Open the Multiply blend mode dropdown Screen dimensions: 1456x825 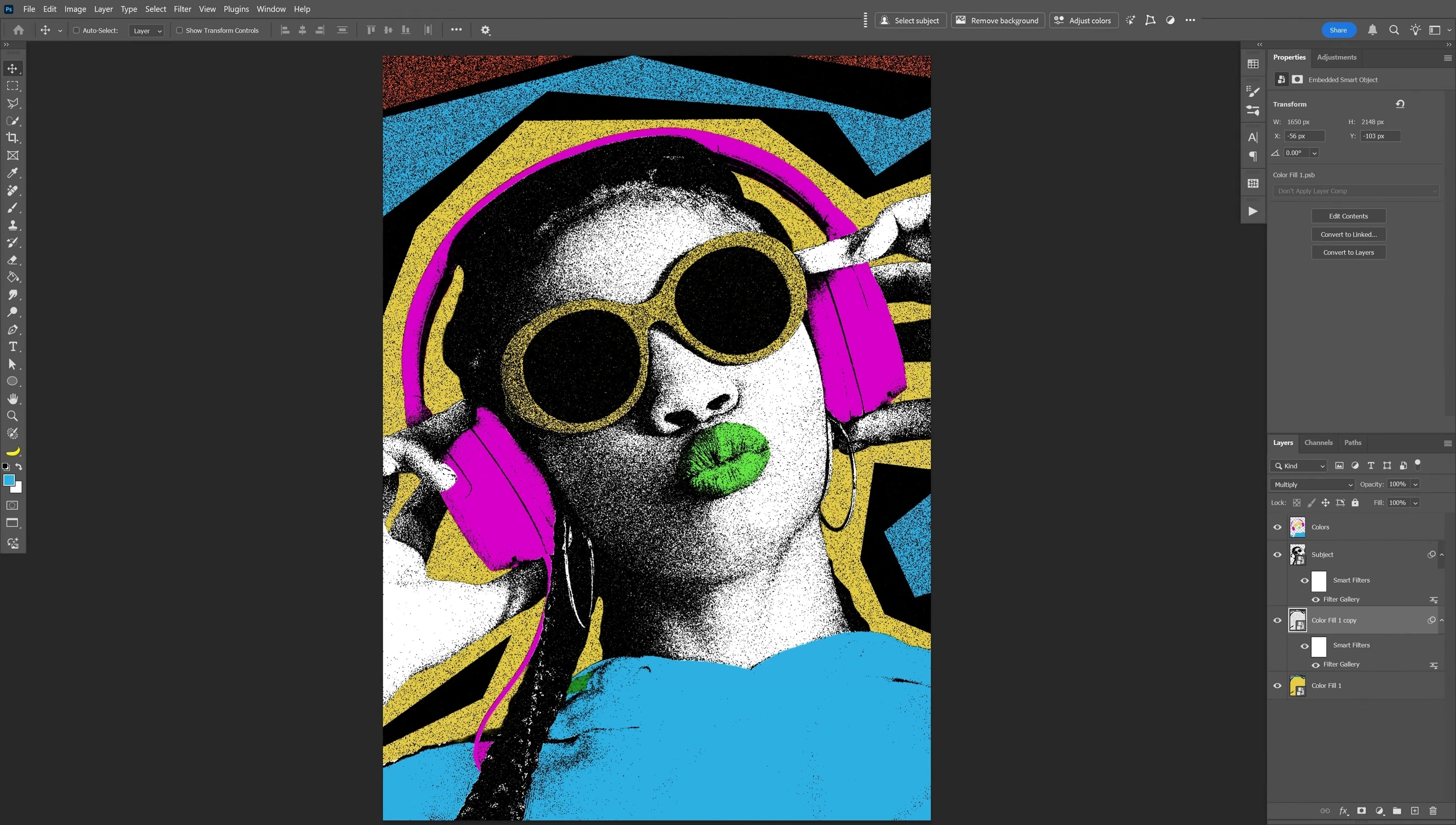(x=1313, y=485)
